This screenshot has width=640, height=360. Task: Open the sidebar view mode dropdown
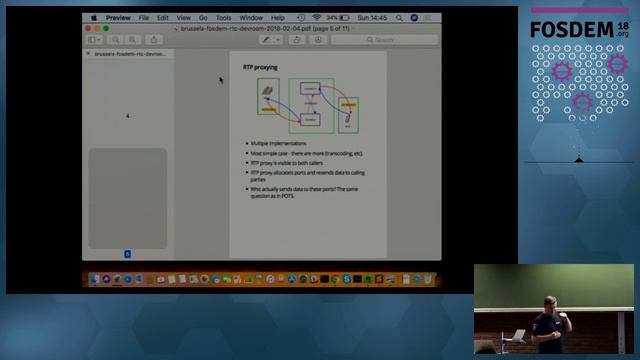[x=95, y=40]
